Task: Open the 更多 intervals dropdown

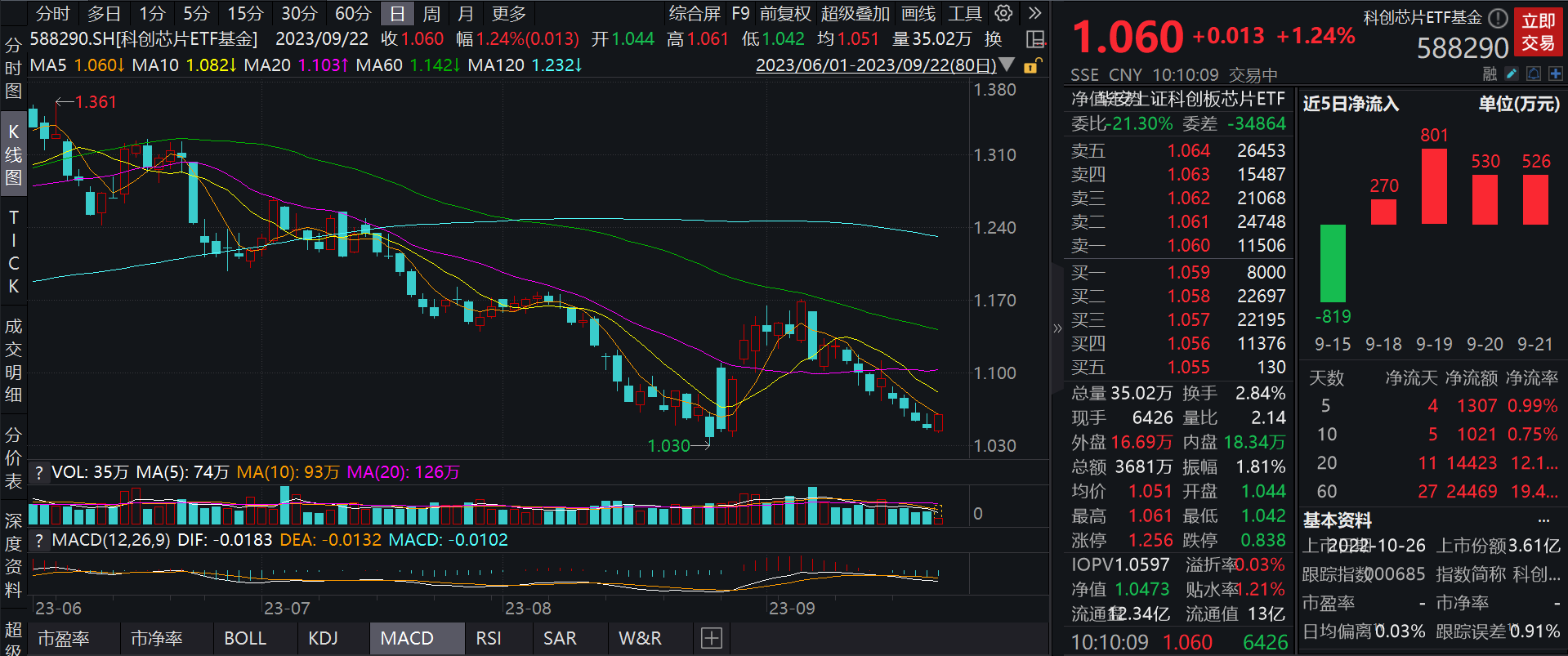Action: pos(509,14)
